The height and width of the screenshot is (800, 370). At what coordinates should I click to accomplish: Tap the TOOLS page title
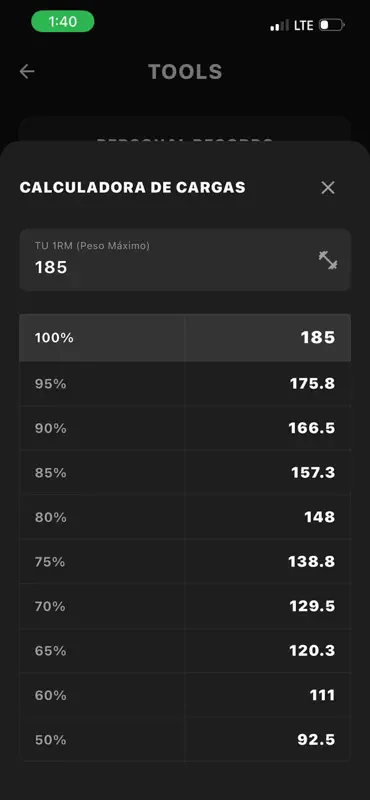(x=185, y=72)
